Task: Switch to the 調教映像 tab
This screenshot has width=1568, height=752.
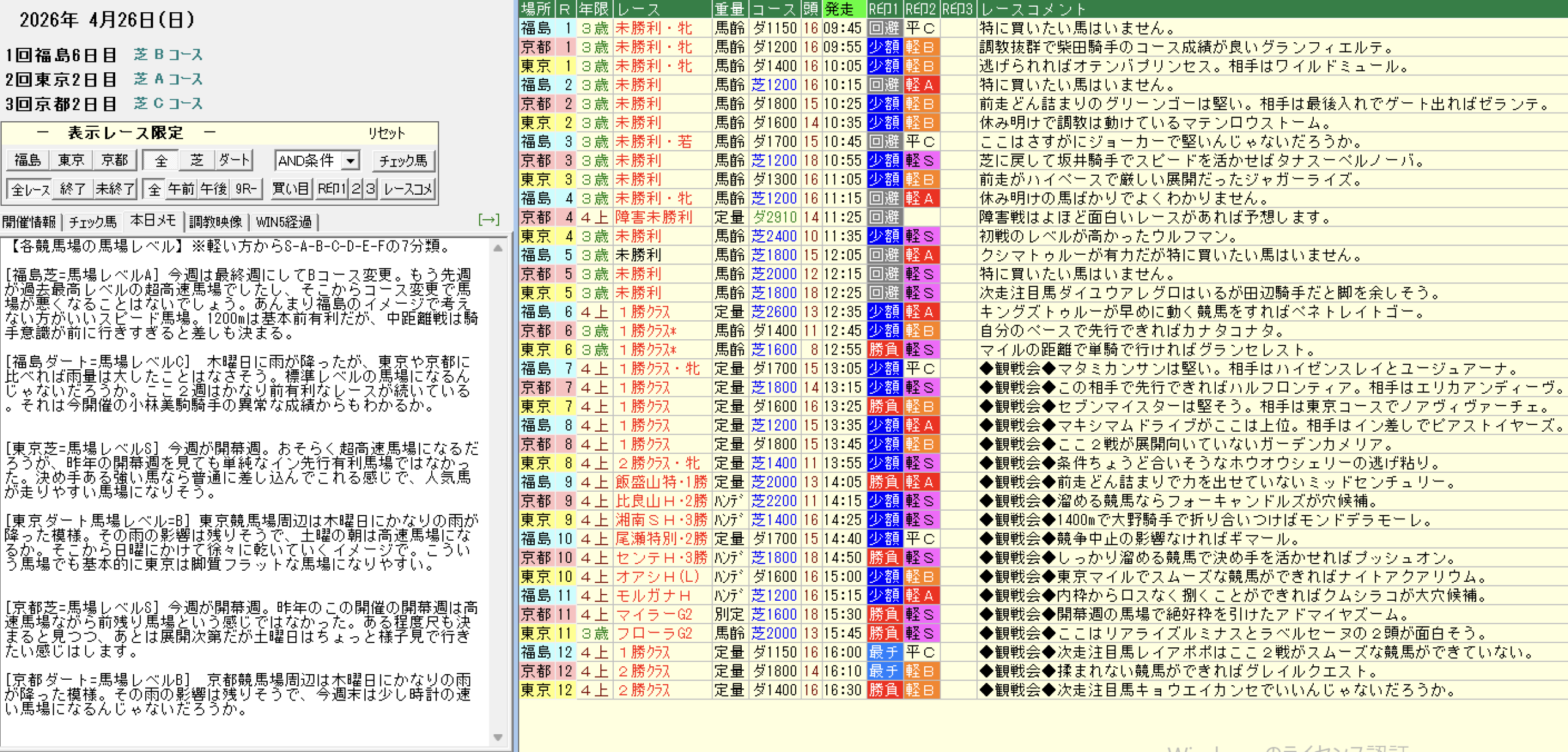Action: [x=216, y=222]
